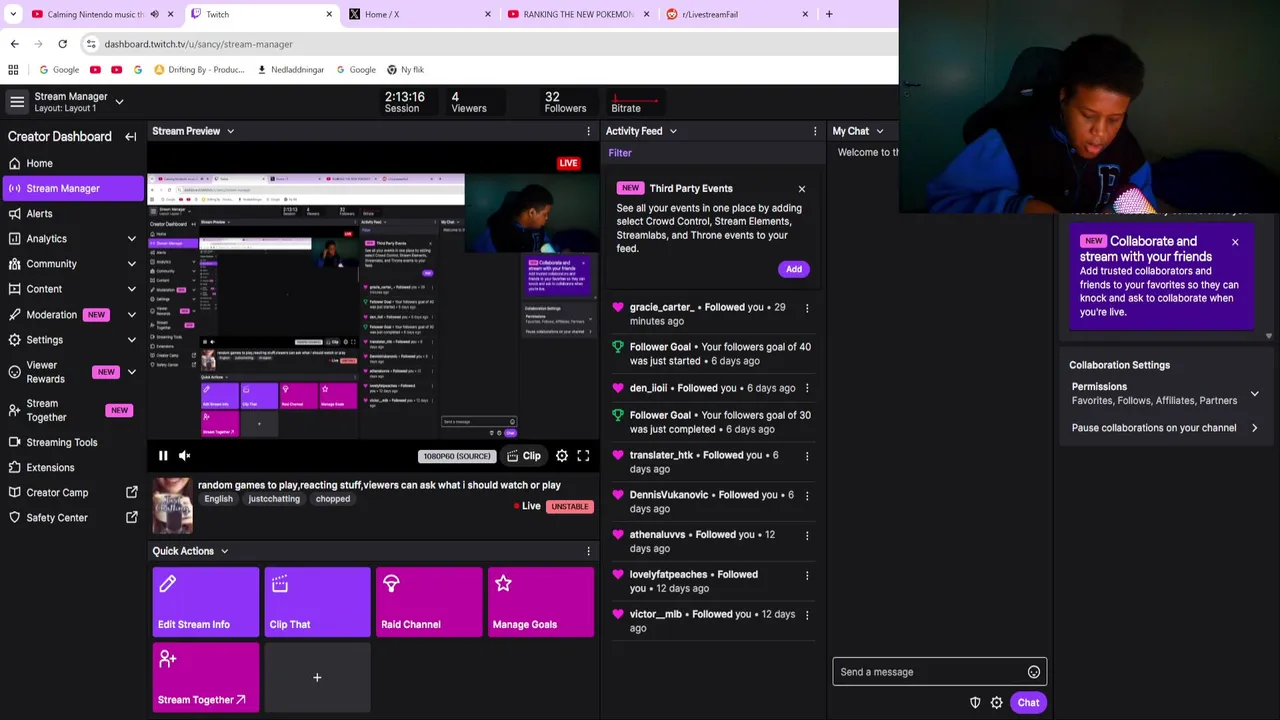Click the Just Chatting category artwork

172,506
